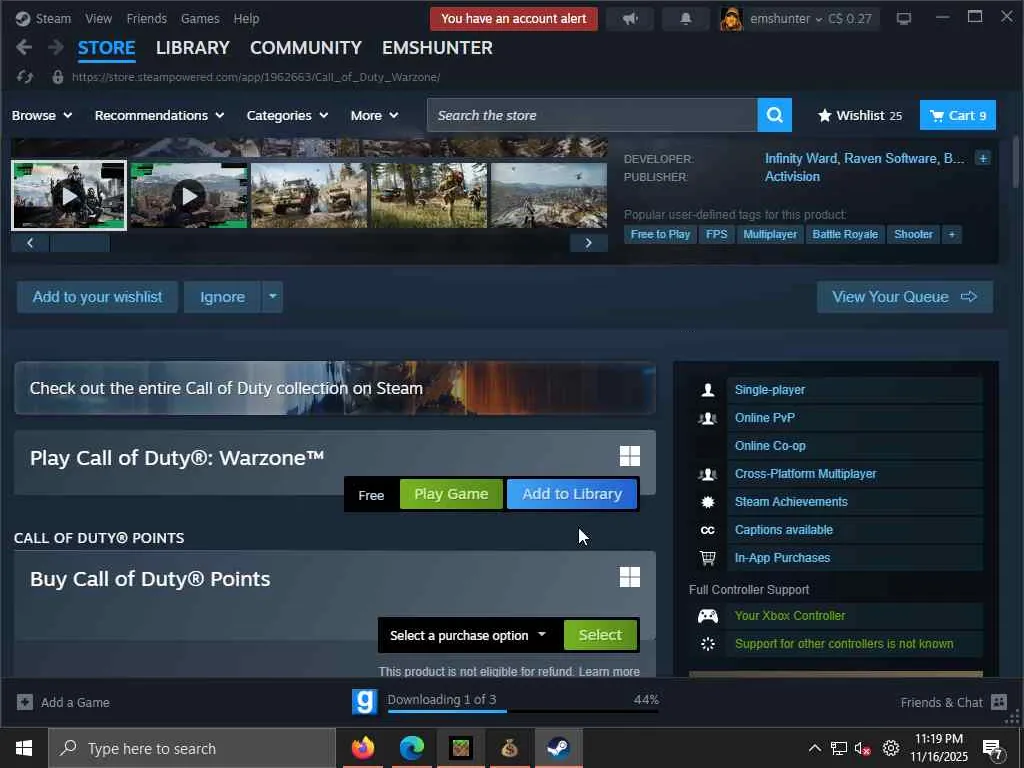Screen dimensions: 1024x768
Task: Click the thumbnail strip scroll handle
Action: (x=80, y=243)
